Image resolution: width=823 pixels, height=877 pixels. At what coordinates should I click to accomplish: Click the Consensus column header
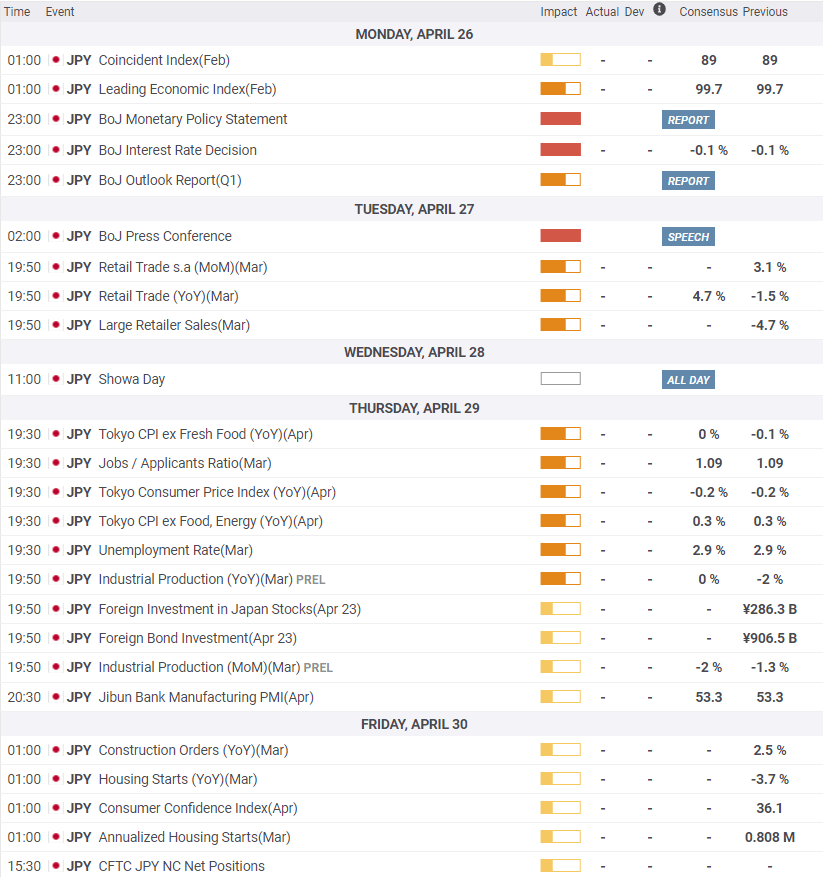click(708, 12)
